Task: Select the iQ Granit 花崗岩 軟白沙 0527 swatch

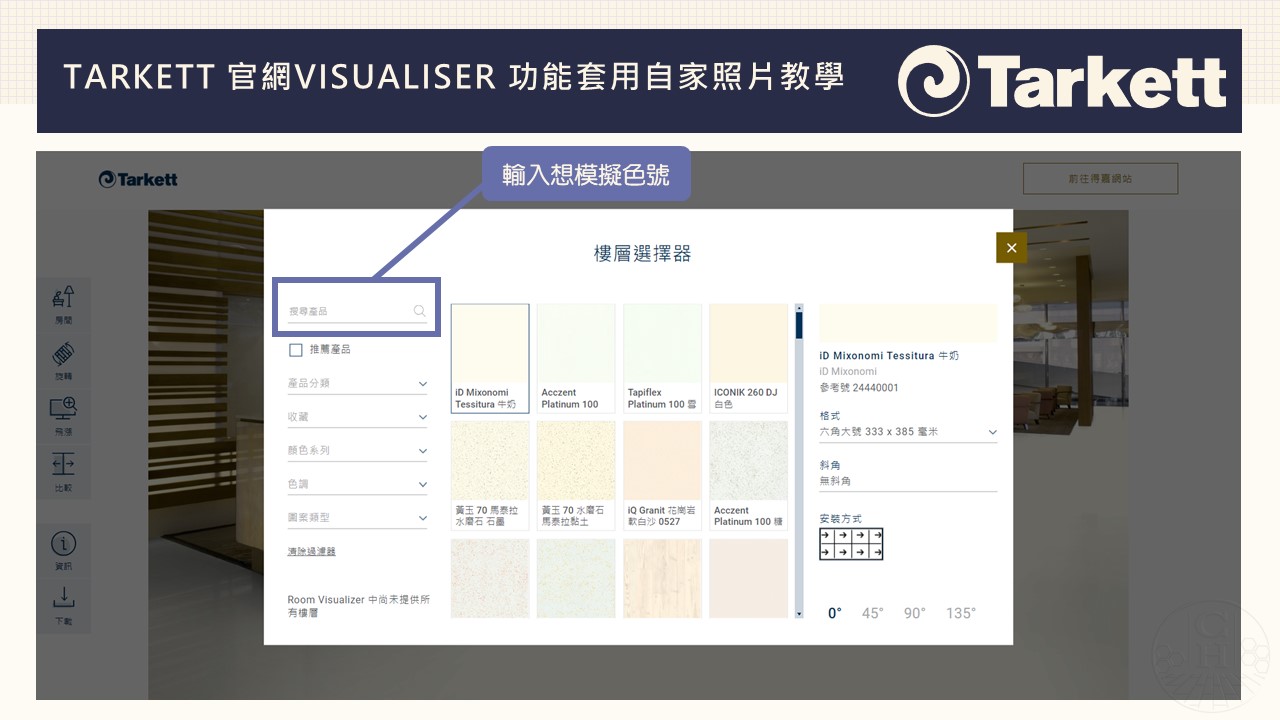Action: pyautogui.click(x=662, y=475)
